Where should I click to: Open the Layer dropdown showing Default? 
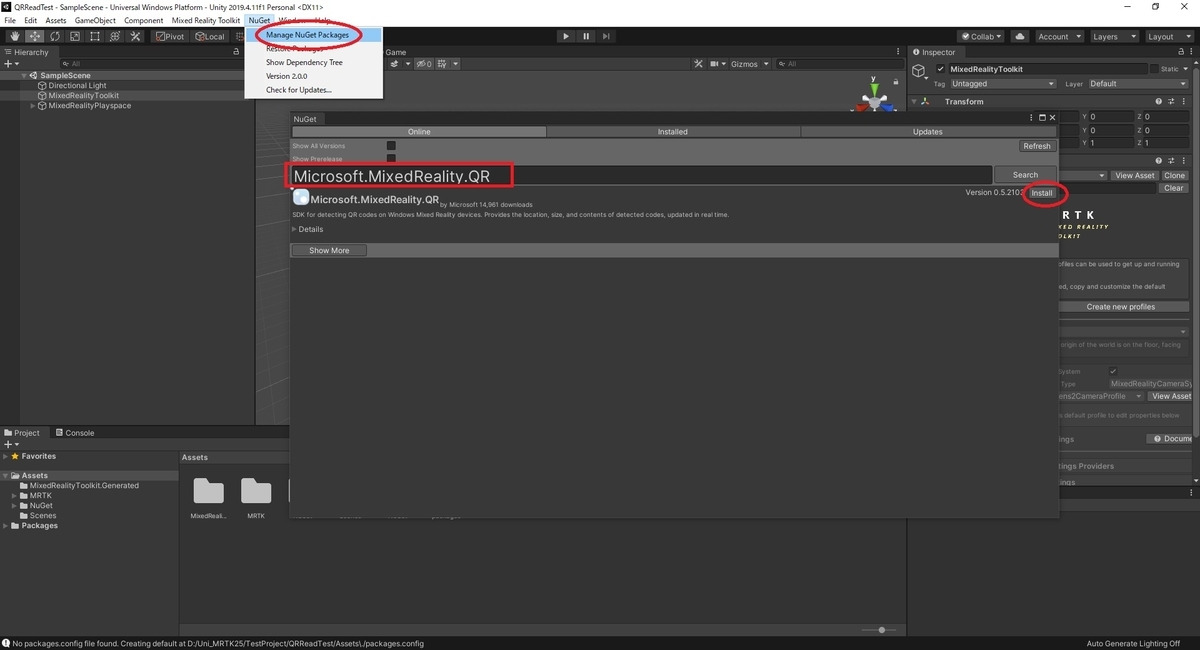[x=1138, y=84]
